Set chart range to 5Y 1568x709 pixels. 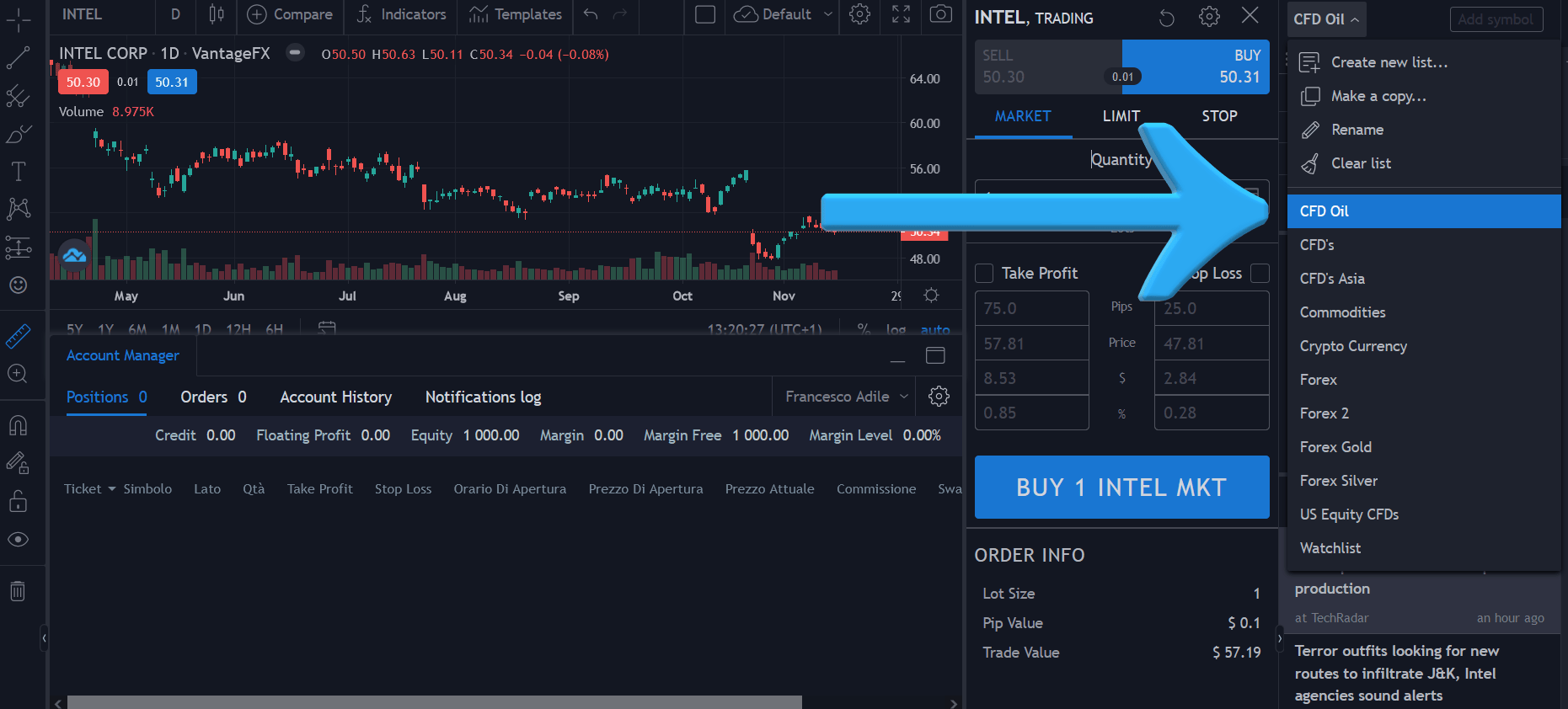75,329
